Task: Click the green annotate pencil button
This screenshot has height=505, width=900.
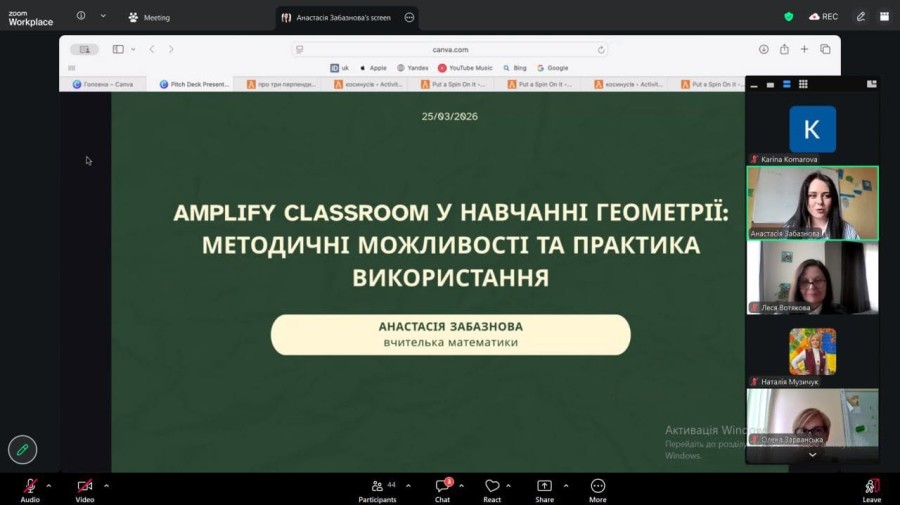Action: pos(22,449)
